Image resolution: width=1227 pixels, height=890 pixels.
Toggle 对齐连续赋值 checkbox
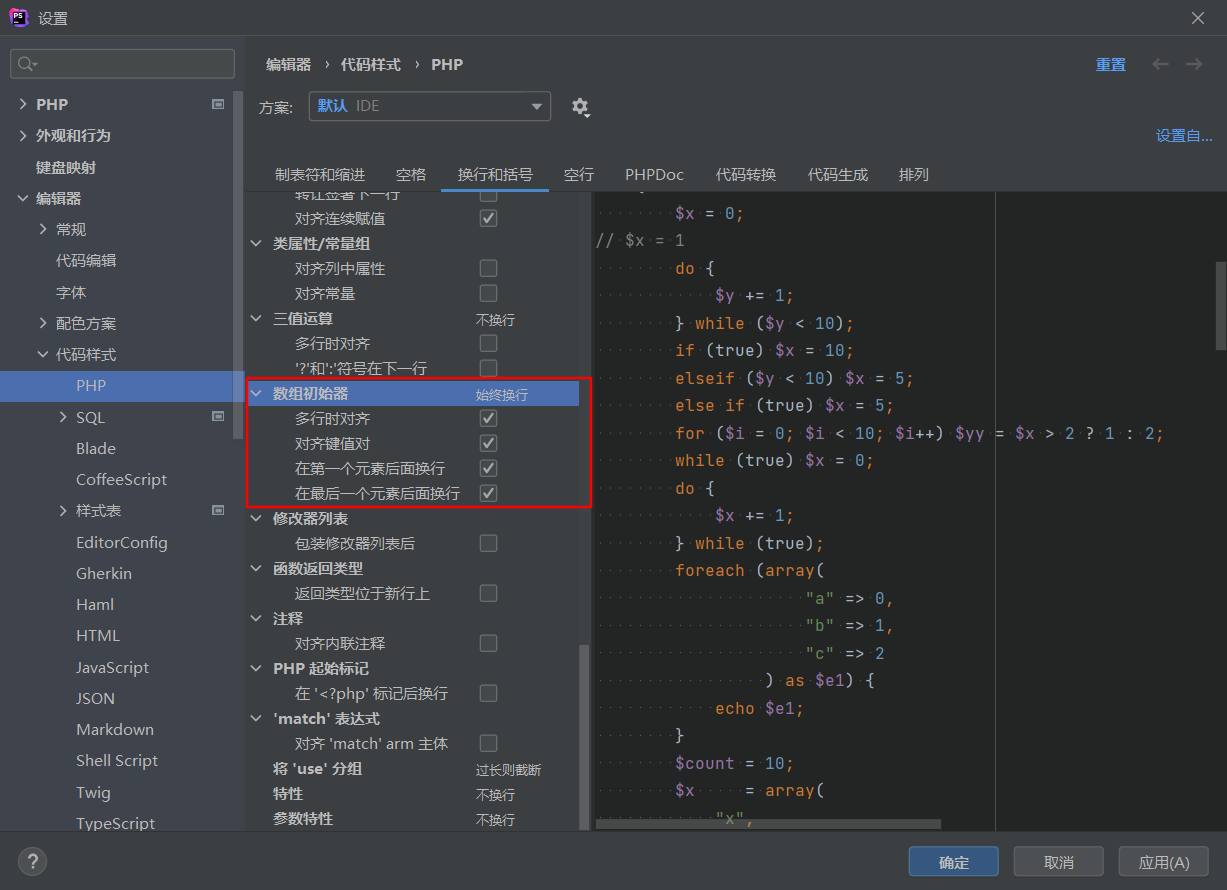(488, 218)
